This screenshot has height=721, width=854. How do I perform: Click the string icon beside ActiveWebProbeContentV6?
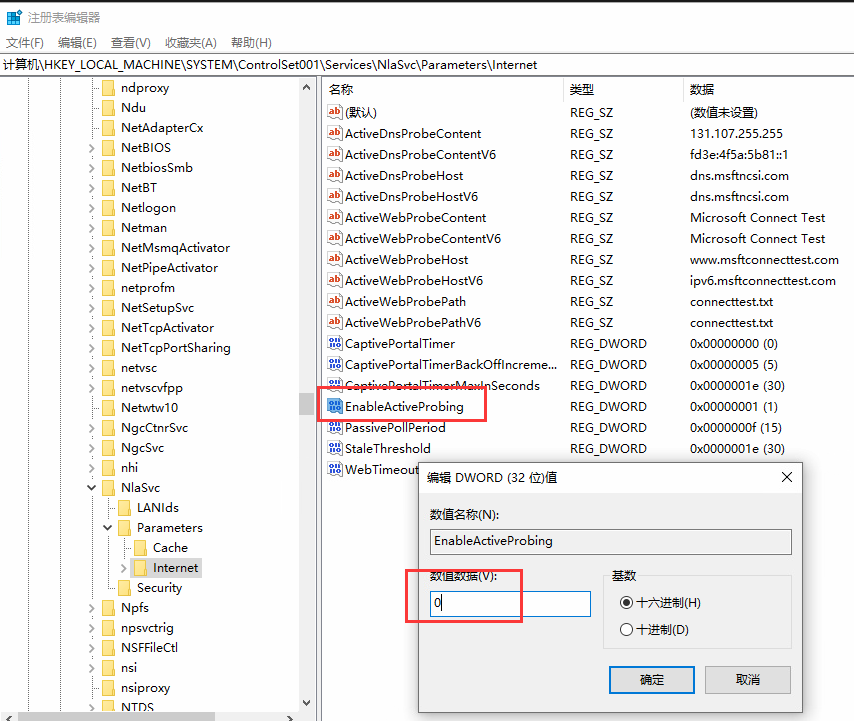tap(334, 238)
